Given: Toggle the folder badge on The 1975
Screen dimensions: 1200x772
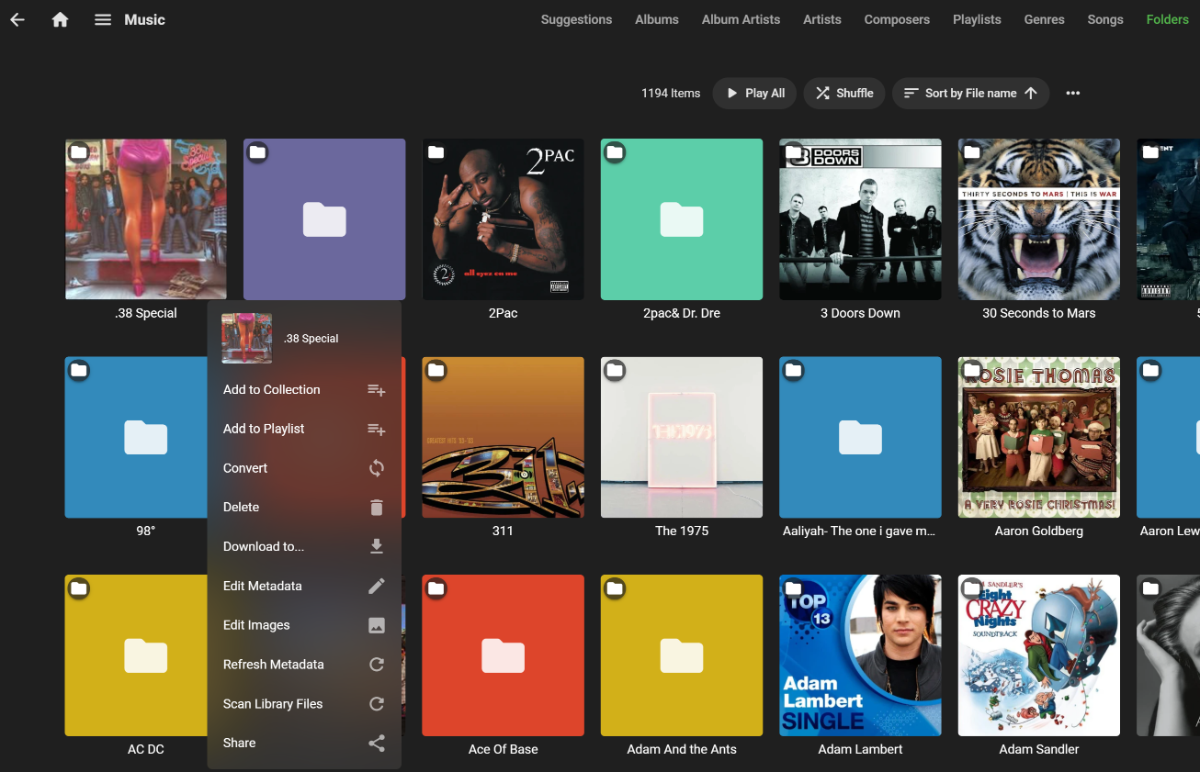Looking at the screenshot, I should coord(615,371).
